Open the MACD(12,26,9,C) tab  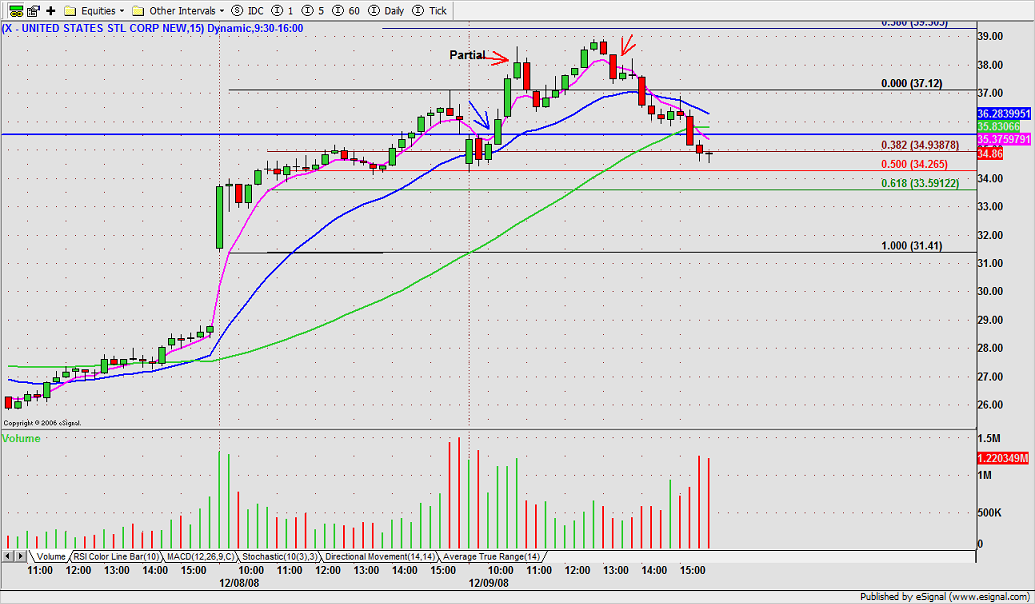click(200, 556)
